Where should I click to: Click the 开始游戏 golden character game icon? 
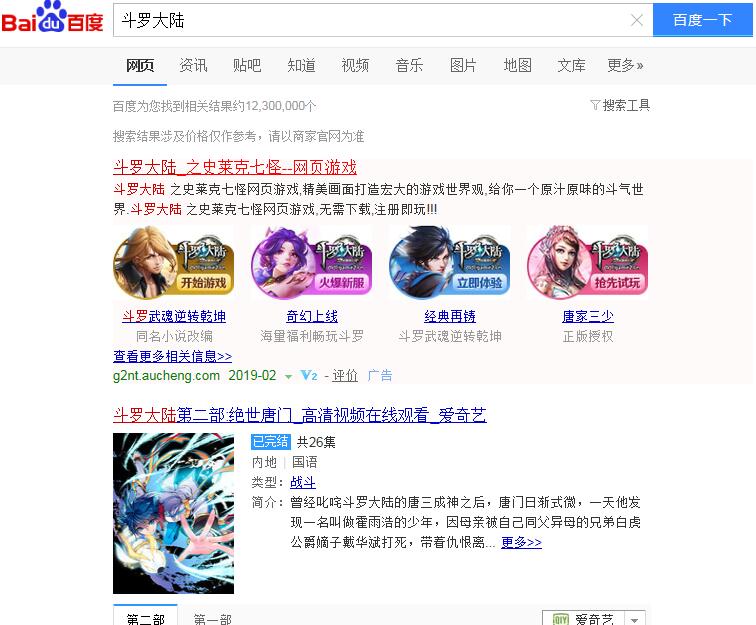pyautogui.click(x=174, y=262)
